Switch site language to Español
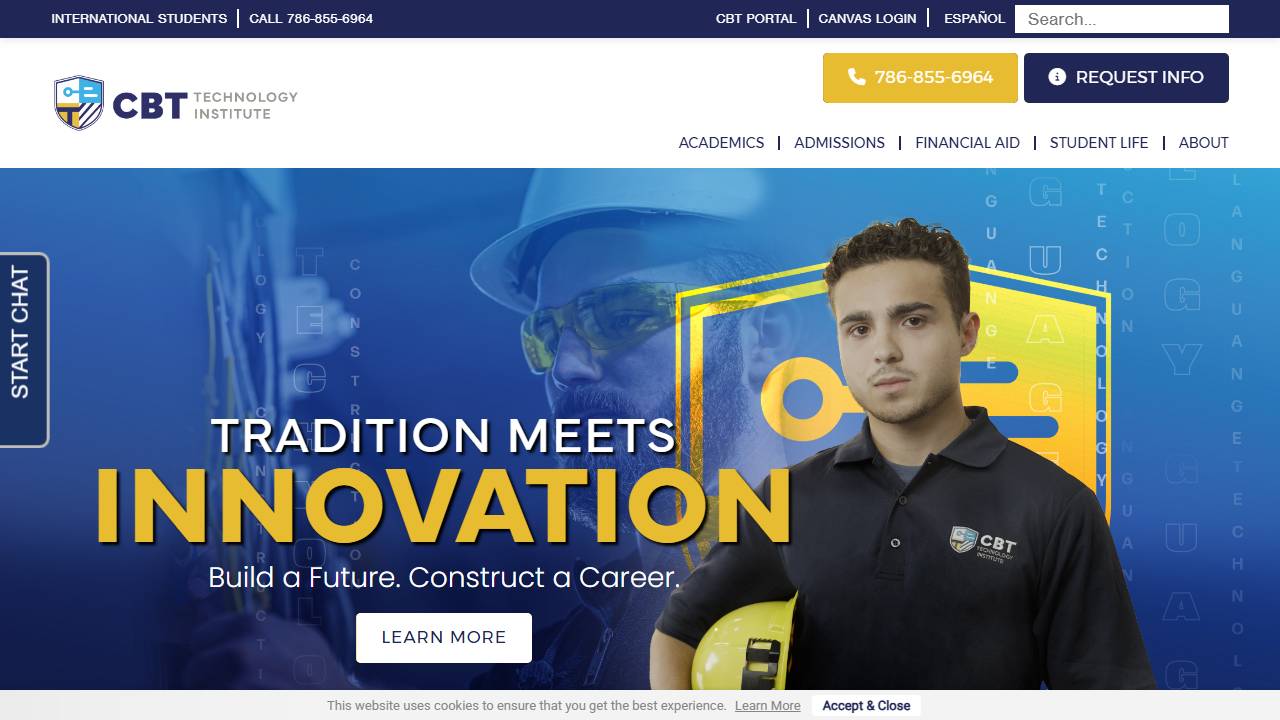Screen dimensions: 1280x720 pyautogui.click(x=974, y=18)
